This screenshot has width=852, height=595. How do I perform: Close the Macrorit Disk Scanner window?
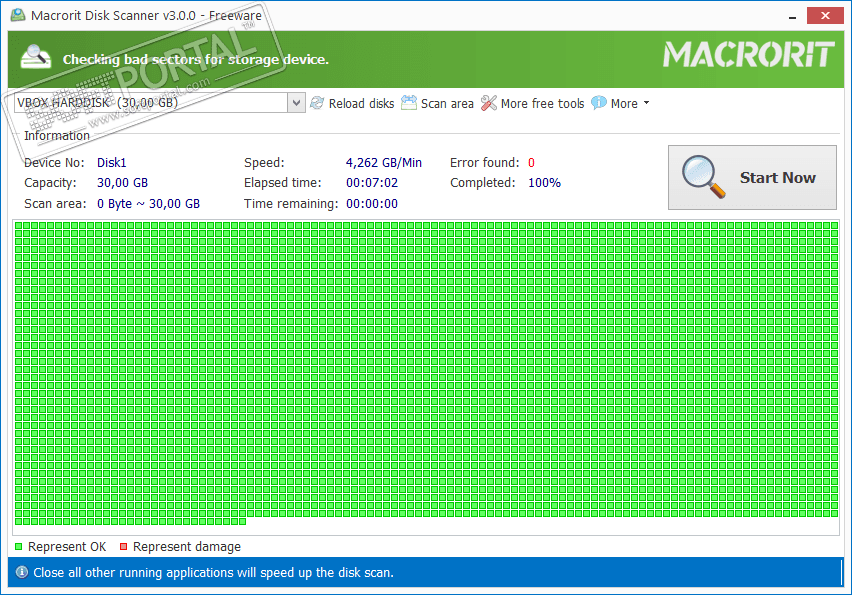[825, 15]
